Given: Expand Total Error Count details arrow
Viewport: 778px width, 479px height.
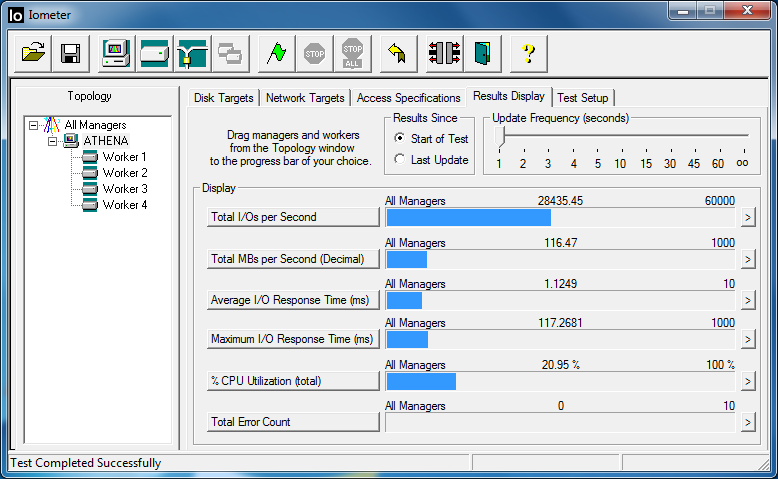Looking at the screenshot, I should [x=748, y=422].
